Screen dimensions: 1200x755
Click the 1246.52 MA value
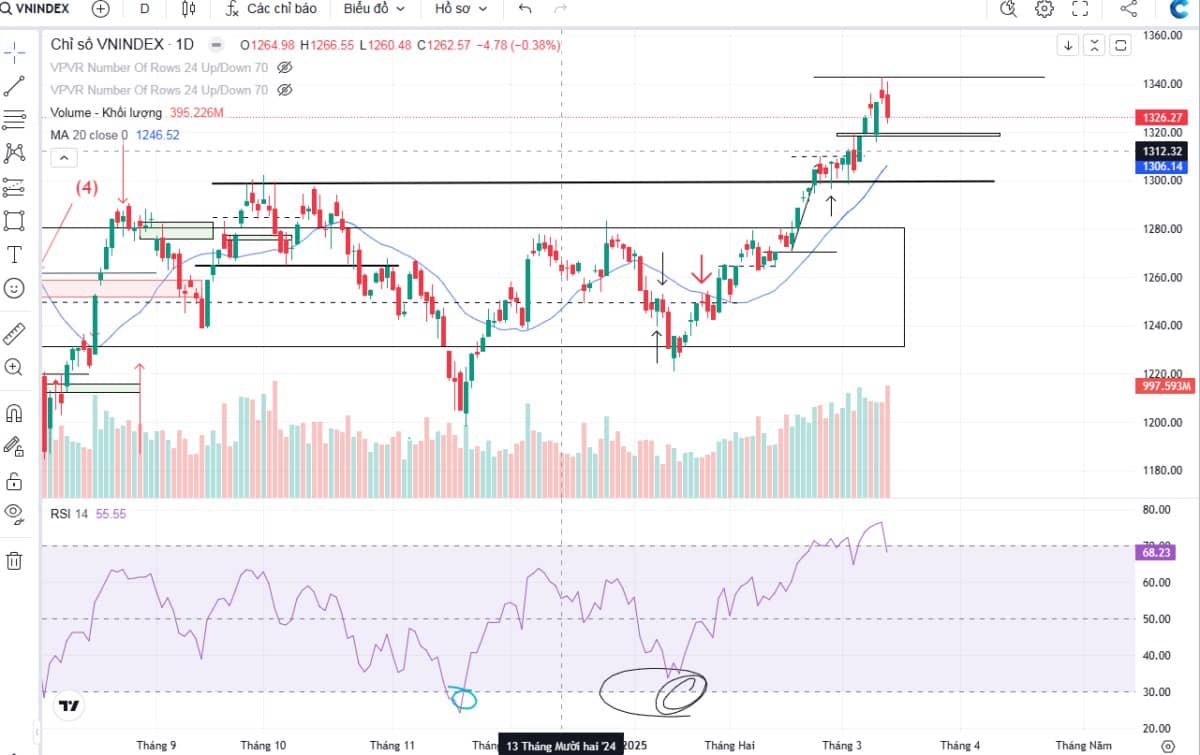coord(158,135)
